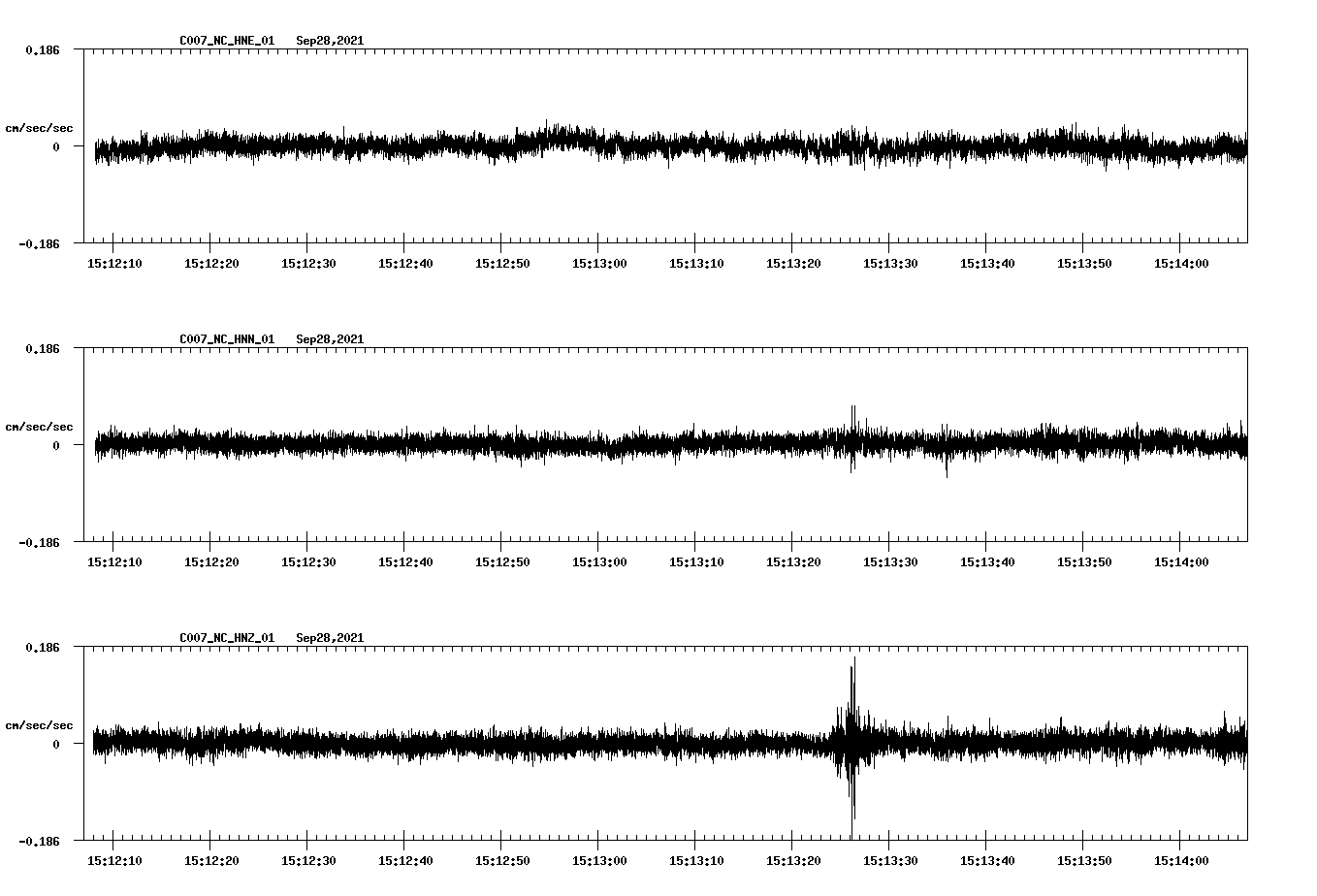Image resolution: width=1317 pixels, height=896 pixels.
Task: Click 15:14:00 time label under HNZ plot
Action: coord(1181,861)
